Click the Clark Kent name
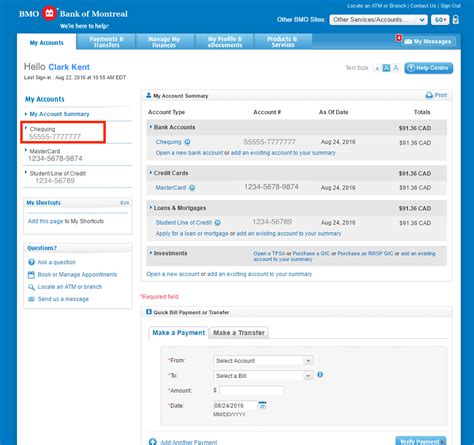Screen dimensions: 474x445 tap(69, 67)
